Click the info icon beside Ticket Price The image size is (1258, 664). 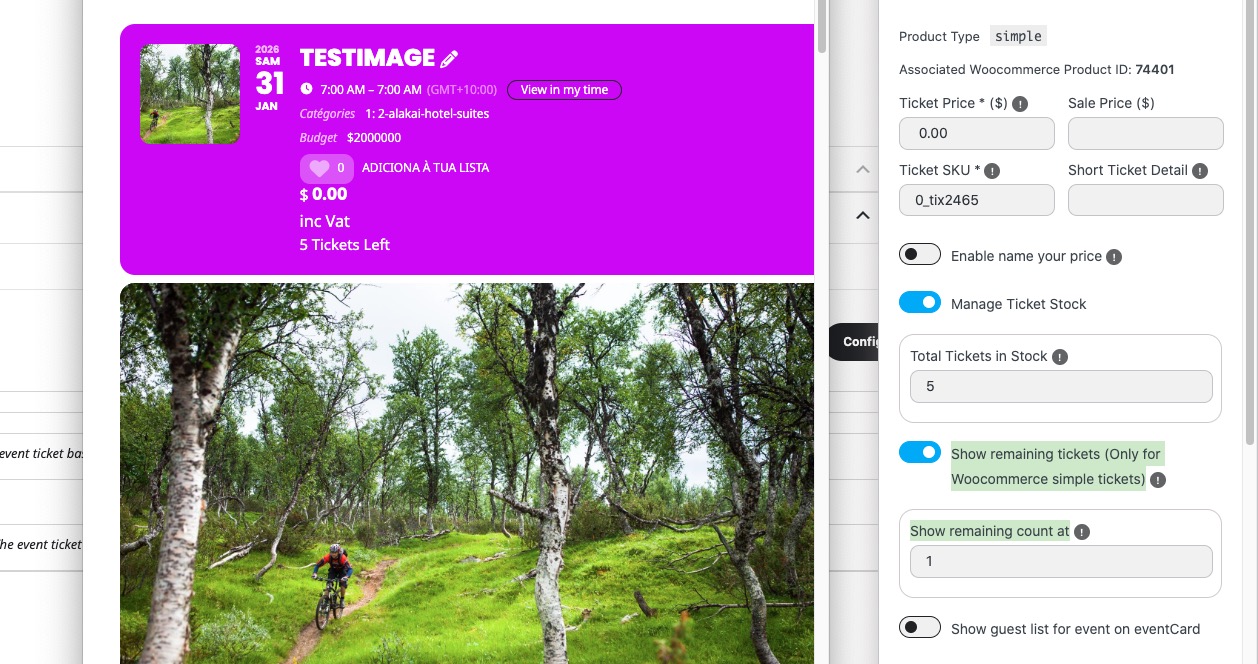(x=1020, y=103)
